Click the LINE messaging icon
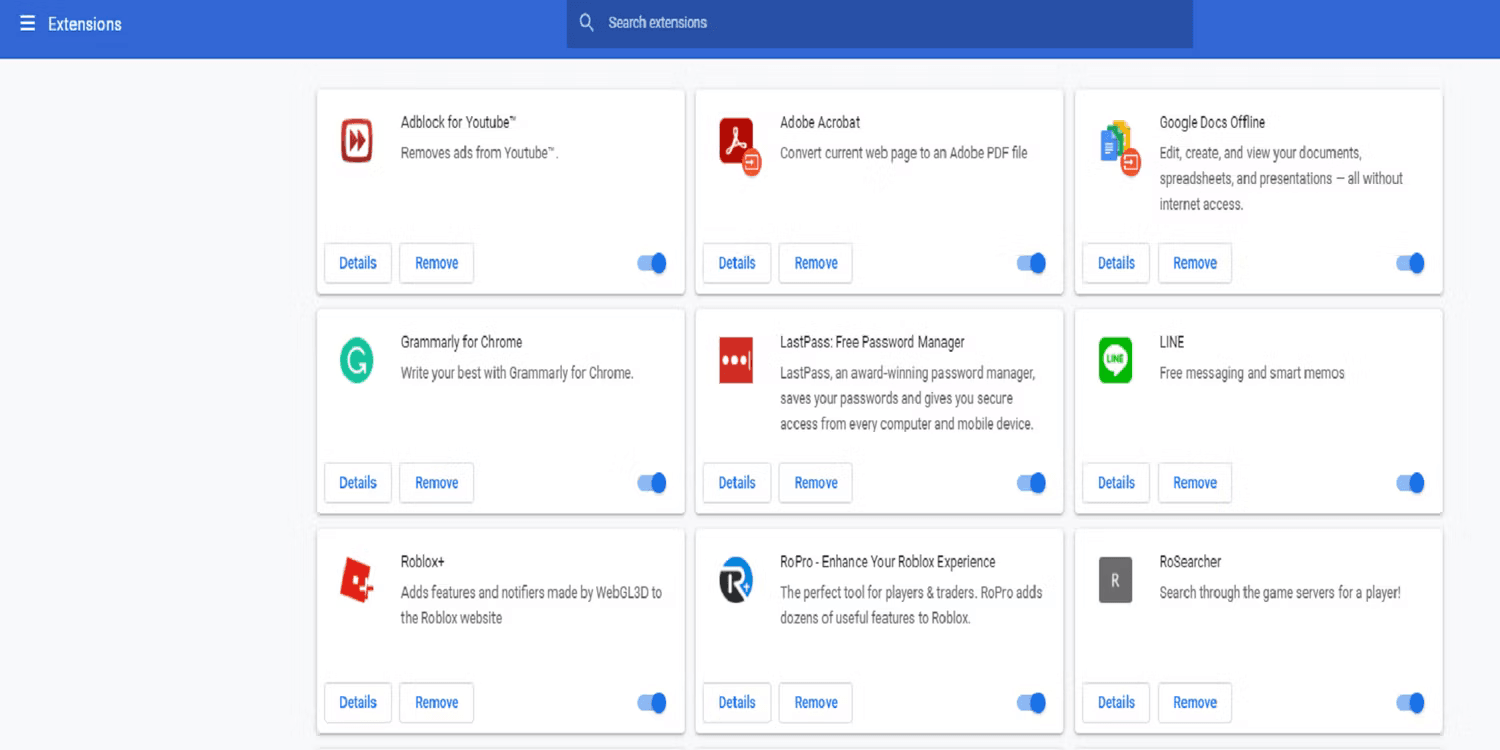Viewport: 1500px width, 750px height. tap(1114, 360)
